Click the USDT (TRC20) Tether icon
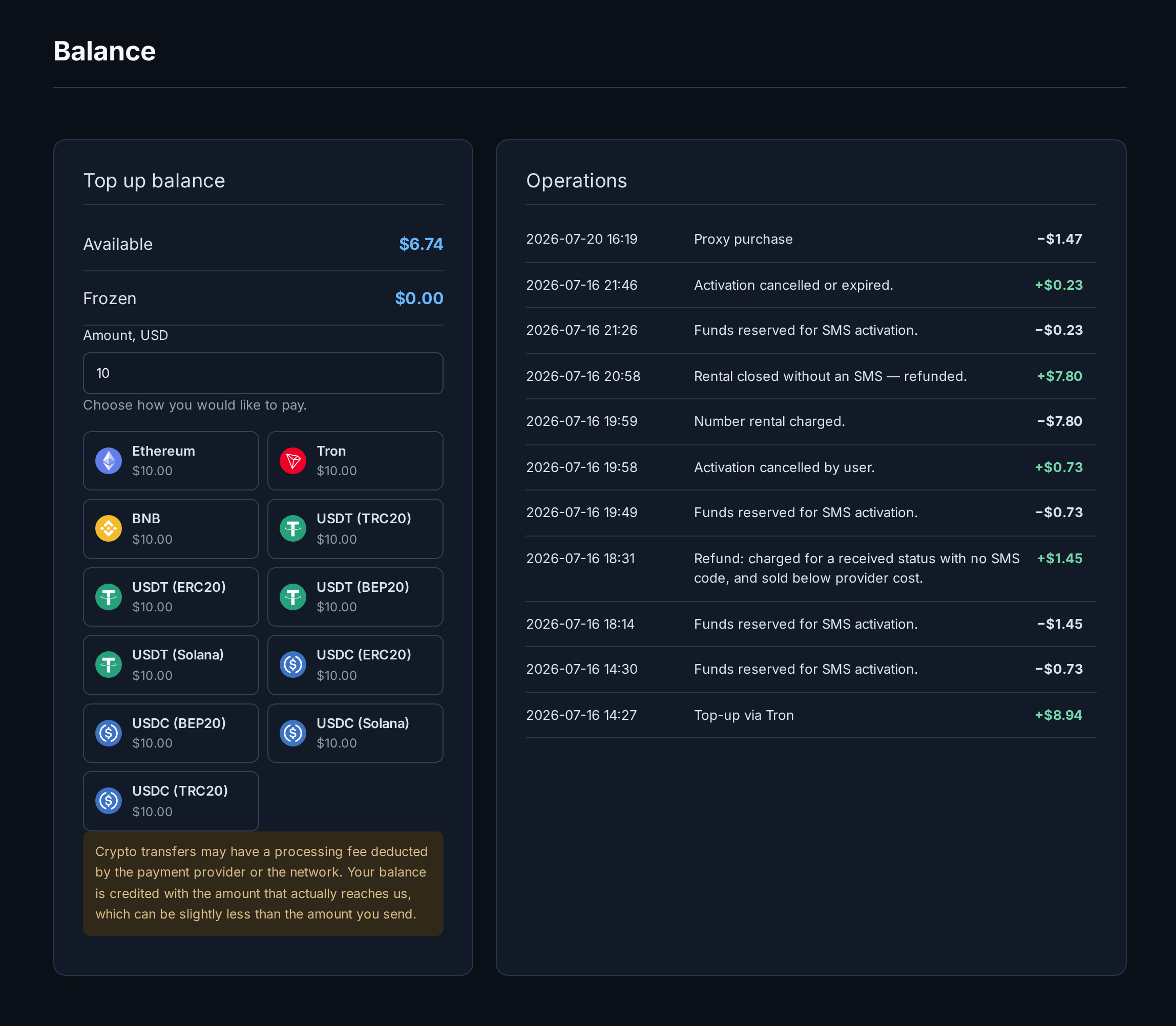The width and height of the screenshot is (1176, 1026). coord(292,528)
